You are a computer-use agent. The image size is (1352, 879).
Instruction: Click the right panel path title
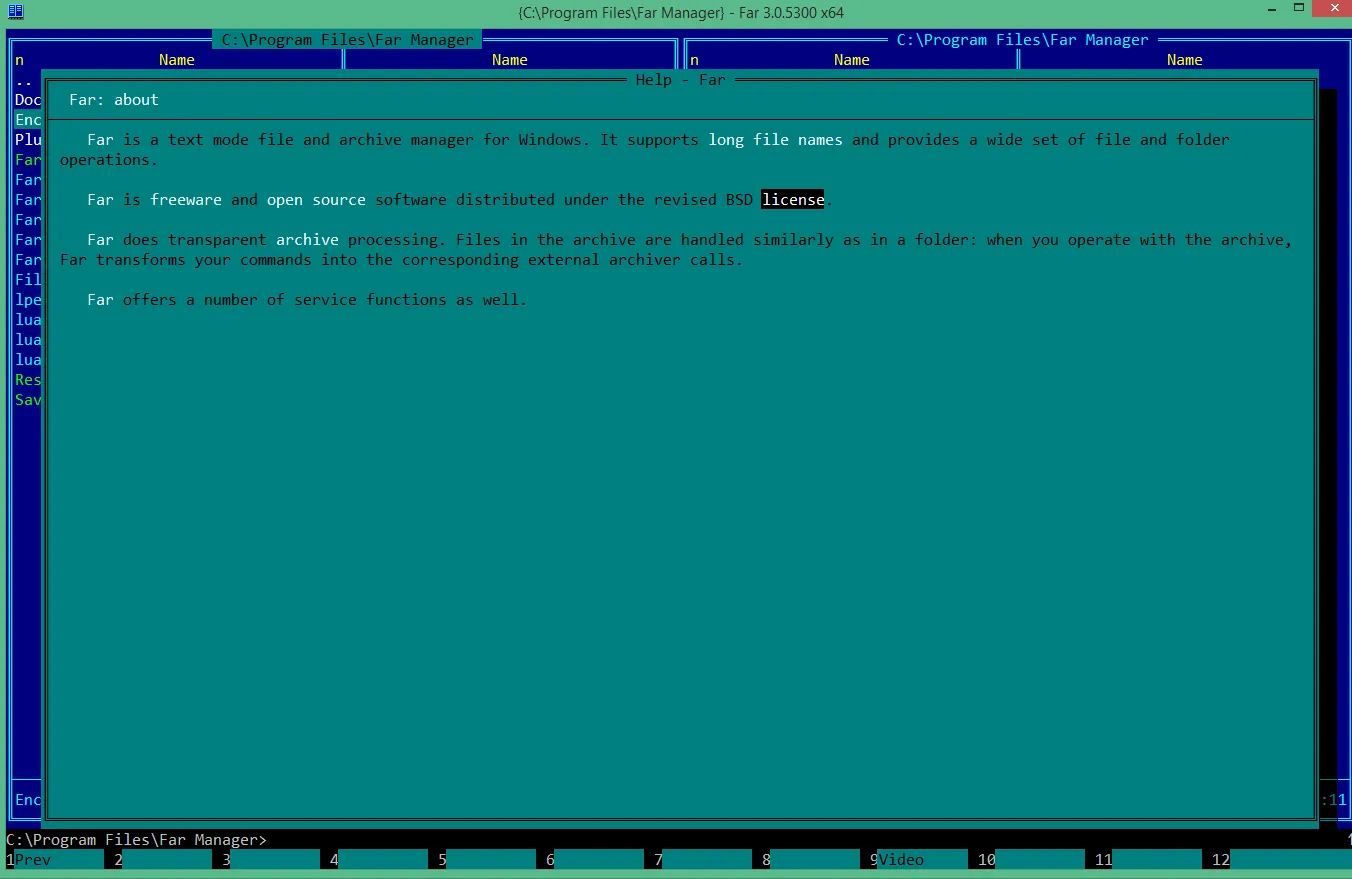tap(1022, 40)
